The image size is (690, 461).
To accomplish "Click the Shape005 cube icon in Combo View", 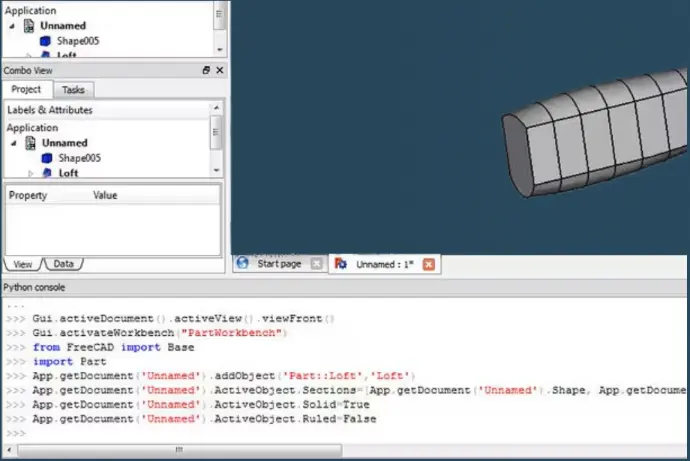I will [x=48, y=158].
